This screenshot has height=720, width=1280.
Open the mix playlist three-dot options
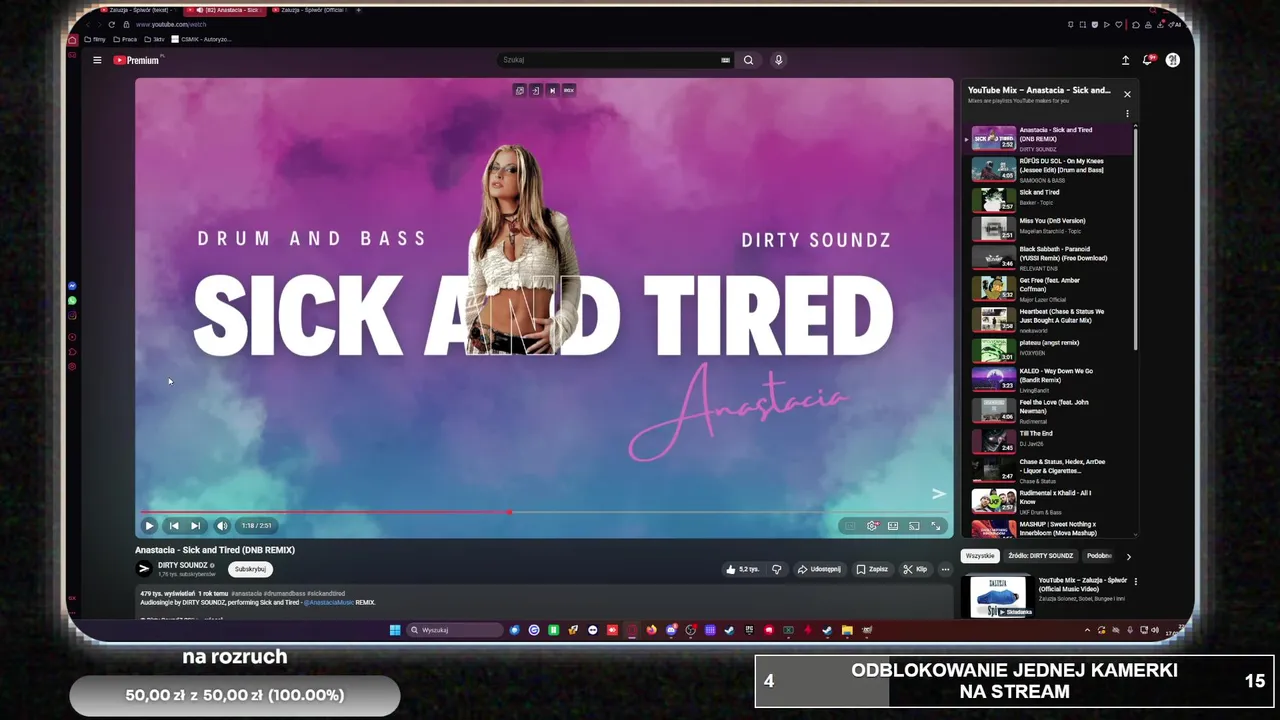[1127, 114]
